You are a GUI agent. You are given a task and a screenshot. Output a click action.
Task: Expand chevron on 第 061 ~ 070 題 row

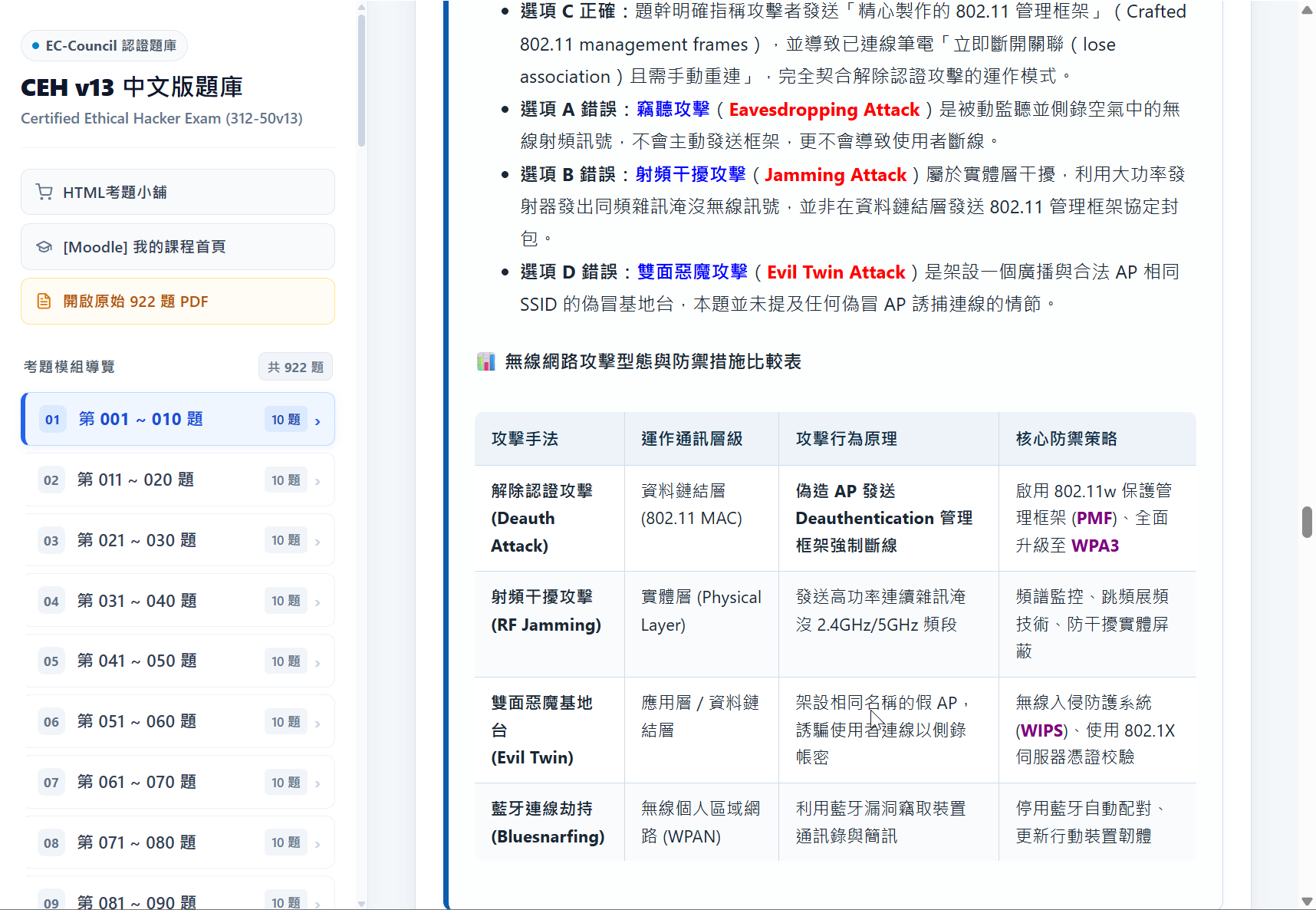tap(317, 783)
